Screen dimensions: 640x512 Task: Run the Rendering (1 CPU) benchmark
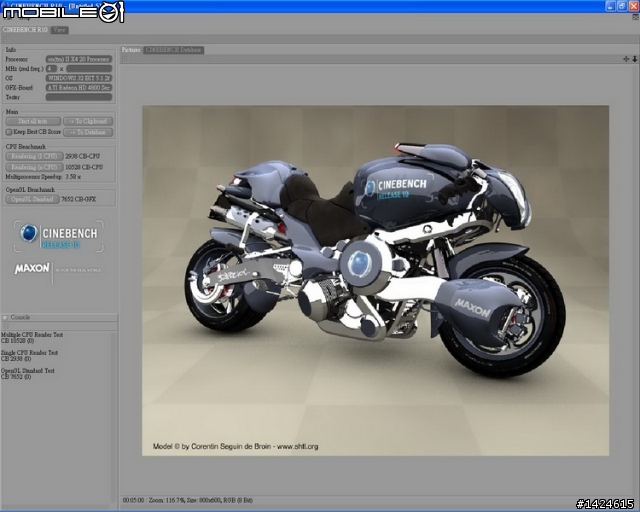click(x=34, y=156)
